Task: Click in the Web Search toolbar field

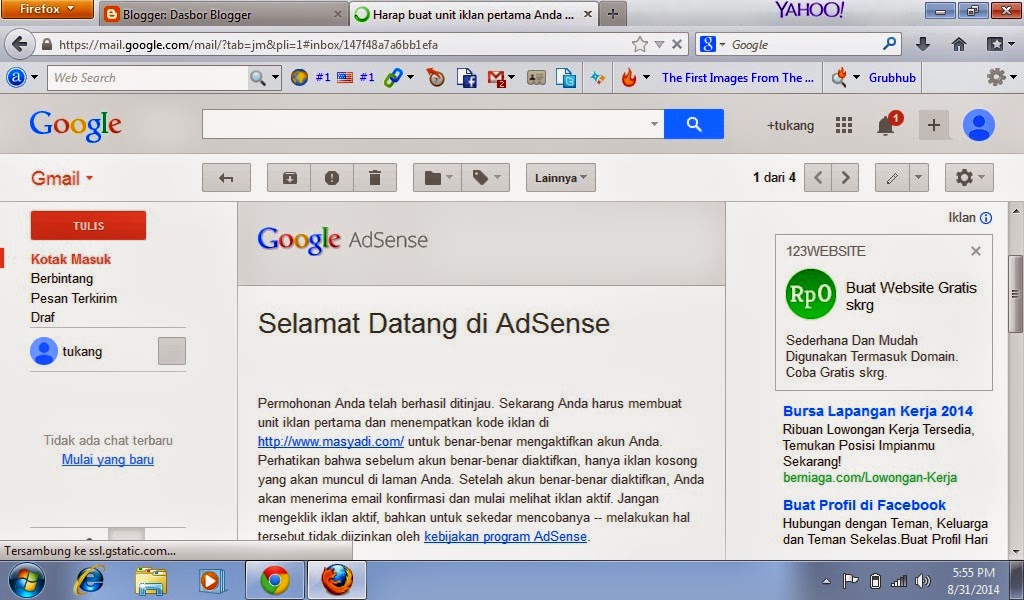Action: point(148,78)
